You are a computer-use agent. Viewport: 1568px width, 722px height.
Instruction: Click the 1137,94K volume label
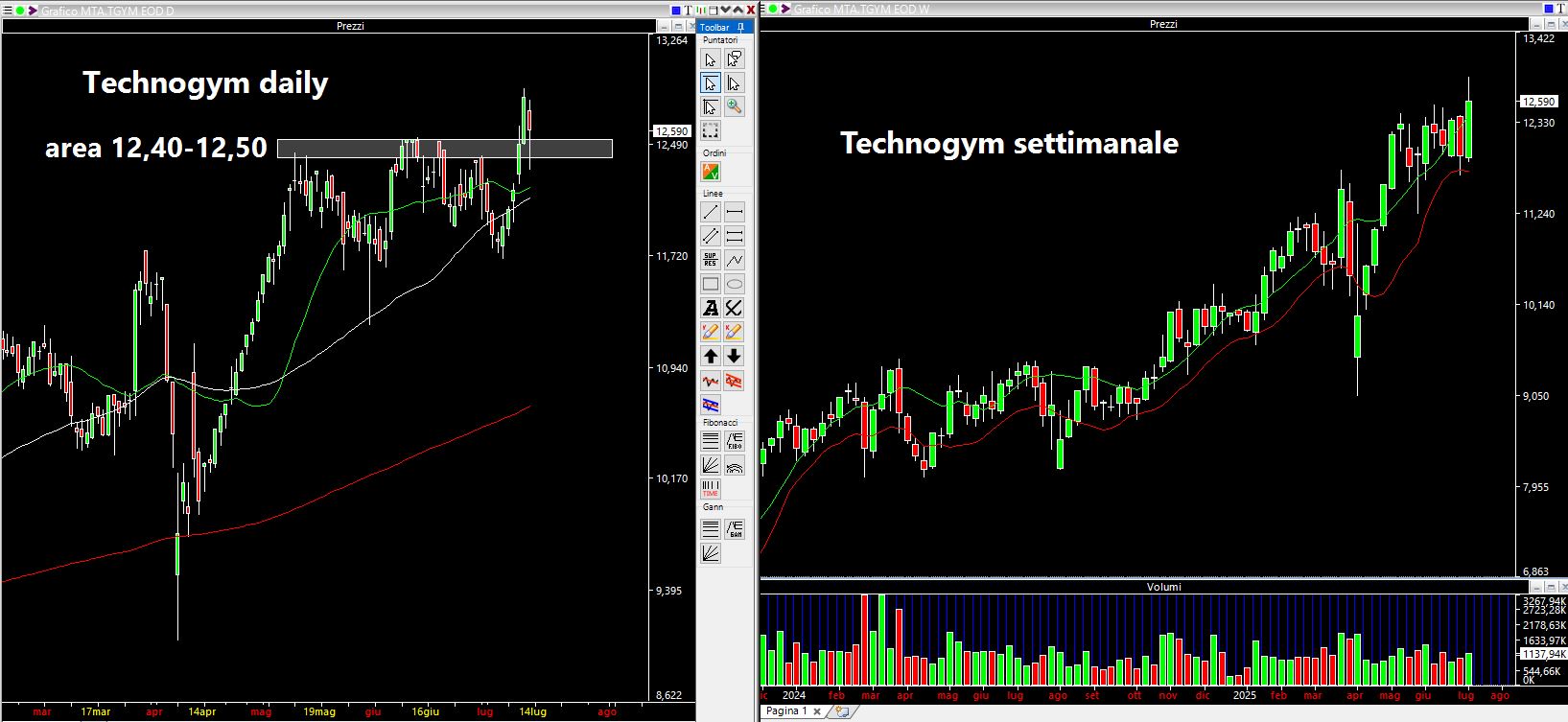[1543, 654]
